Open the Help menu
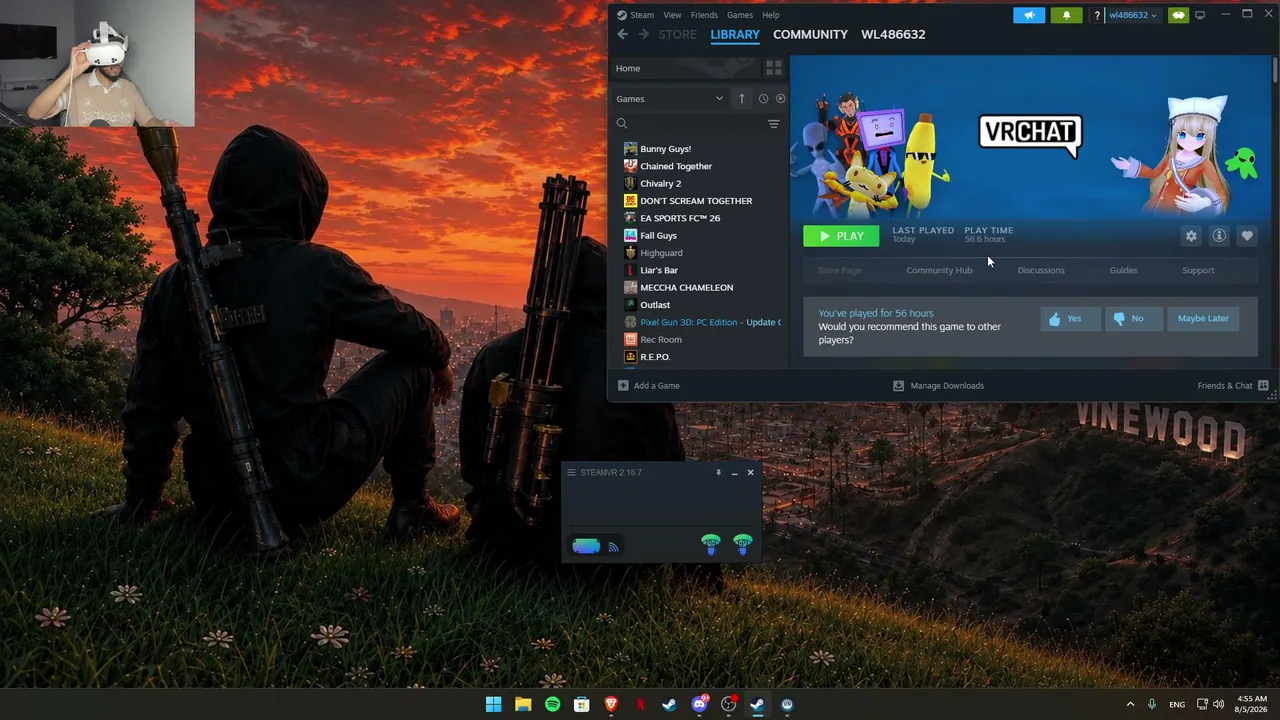This screenshot has width=1280, height=720. click(771, 15)
